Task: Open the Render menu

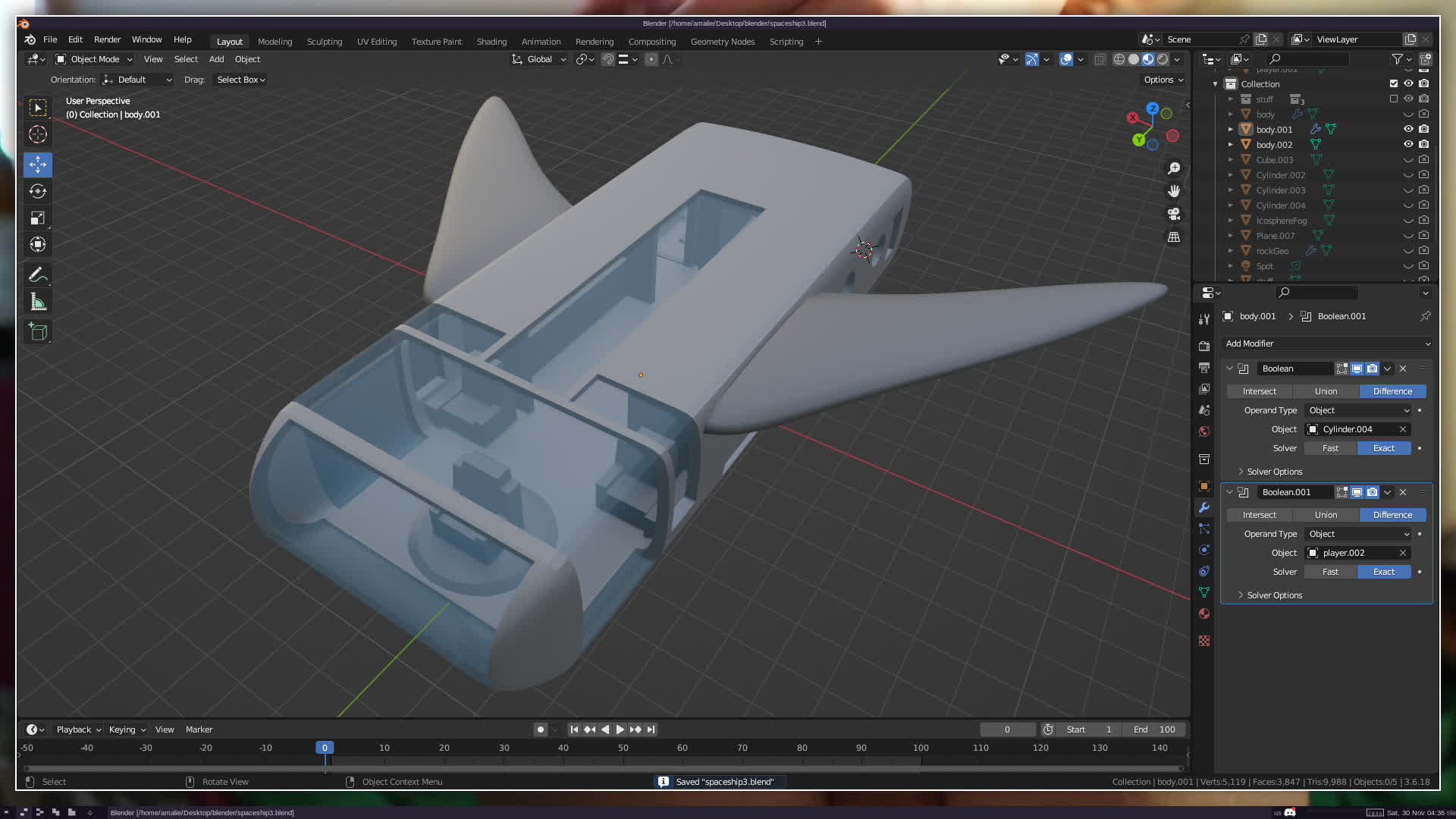Action: [x=107, y=39]
